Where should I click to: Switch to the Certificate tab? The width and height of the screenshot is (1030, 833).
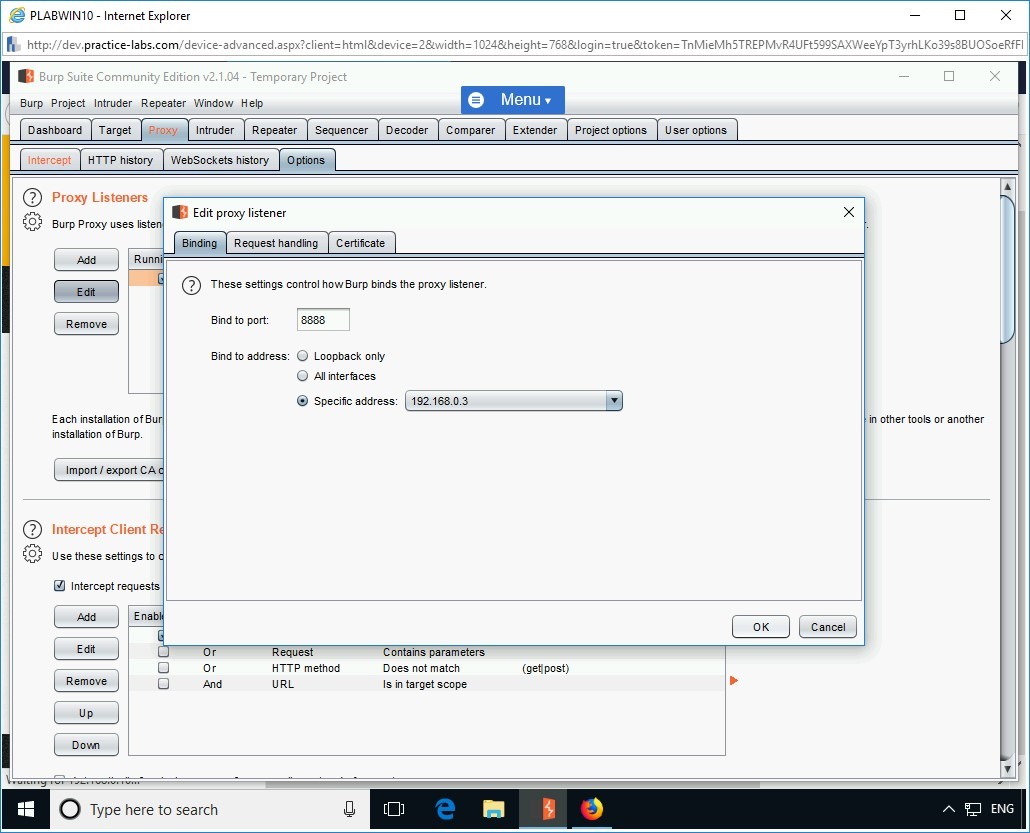pyautogui.click(x=361, y=242)
